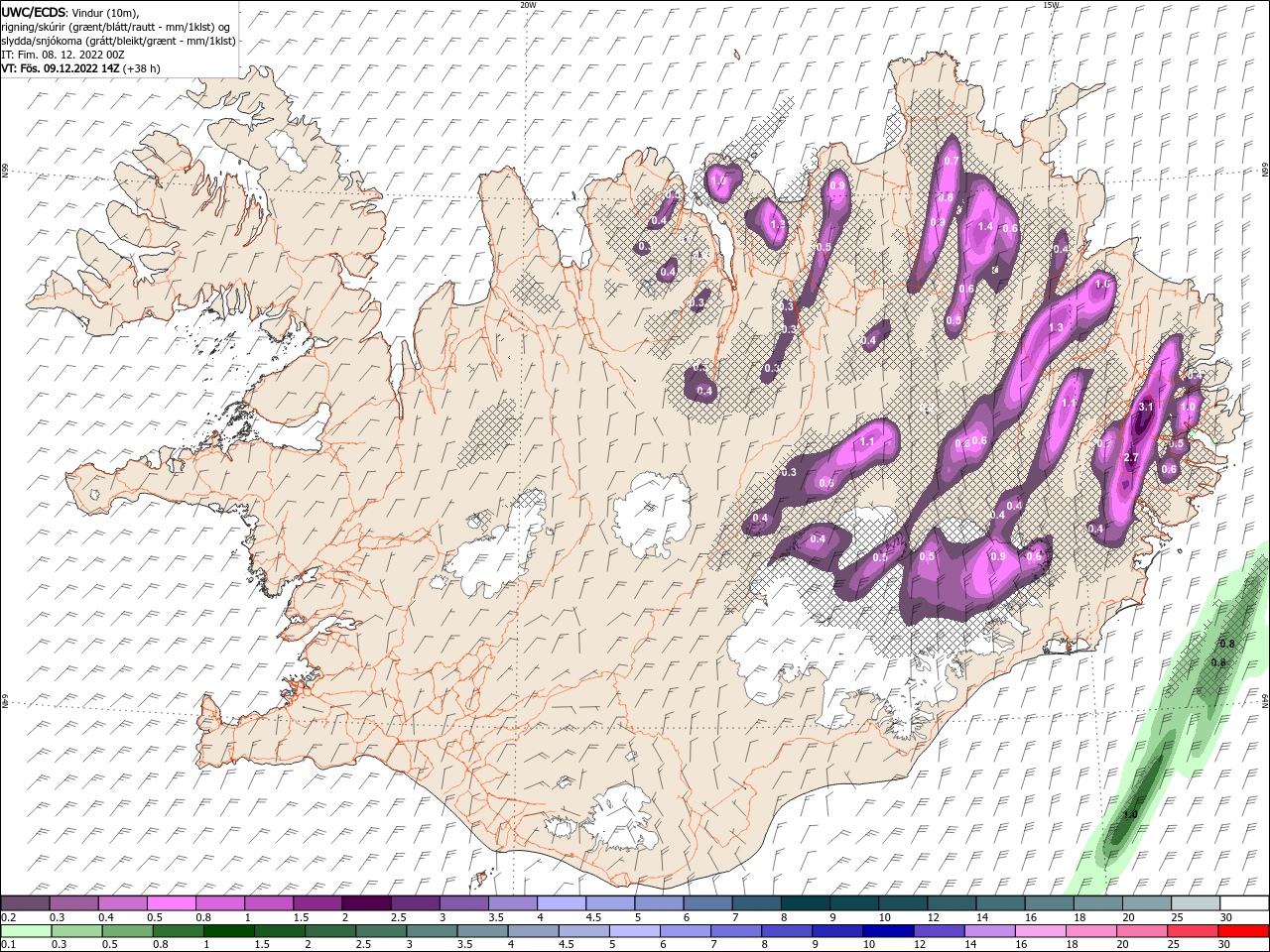Select the pure red rain swatch labeled 30
This screenshot has height=952, width=1270.
[1244, 931]
